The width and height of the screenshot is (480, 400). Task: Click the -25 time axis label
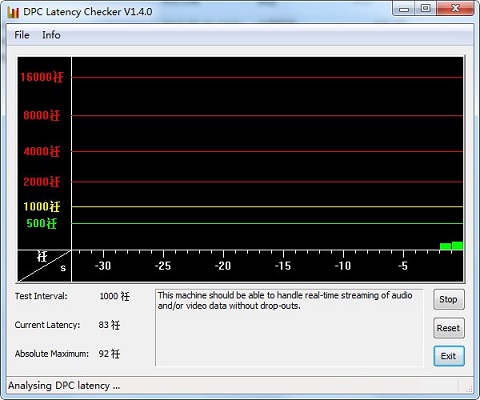(163, 266)
